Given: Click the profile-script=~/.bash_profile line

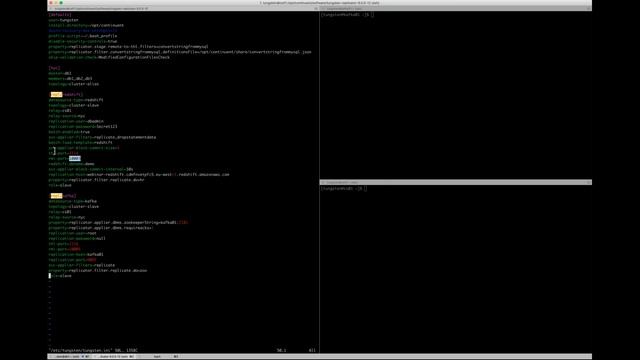Looking at the screenshot, I should point(83,36).
